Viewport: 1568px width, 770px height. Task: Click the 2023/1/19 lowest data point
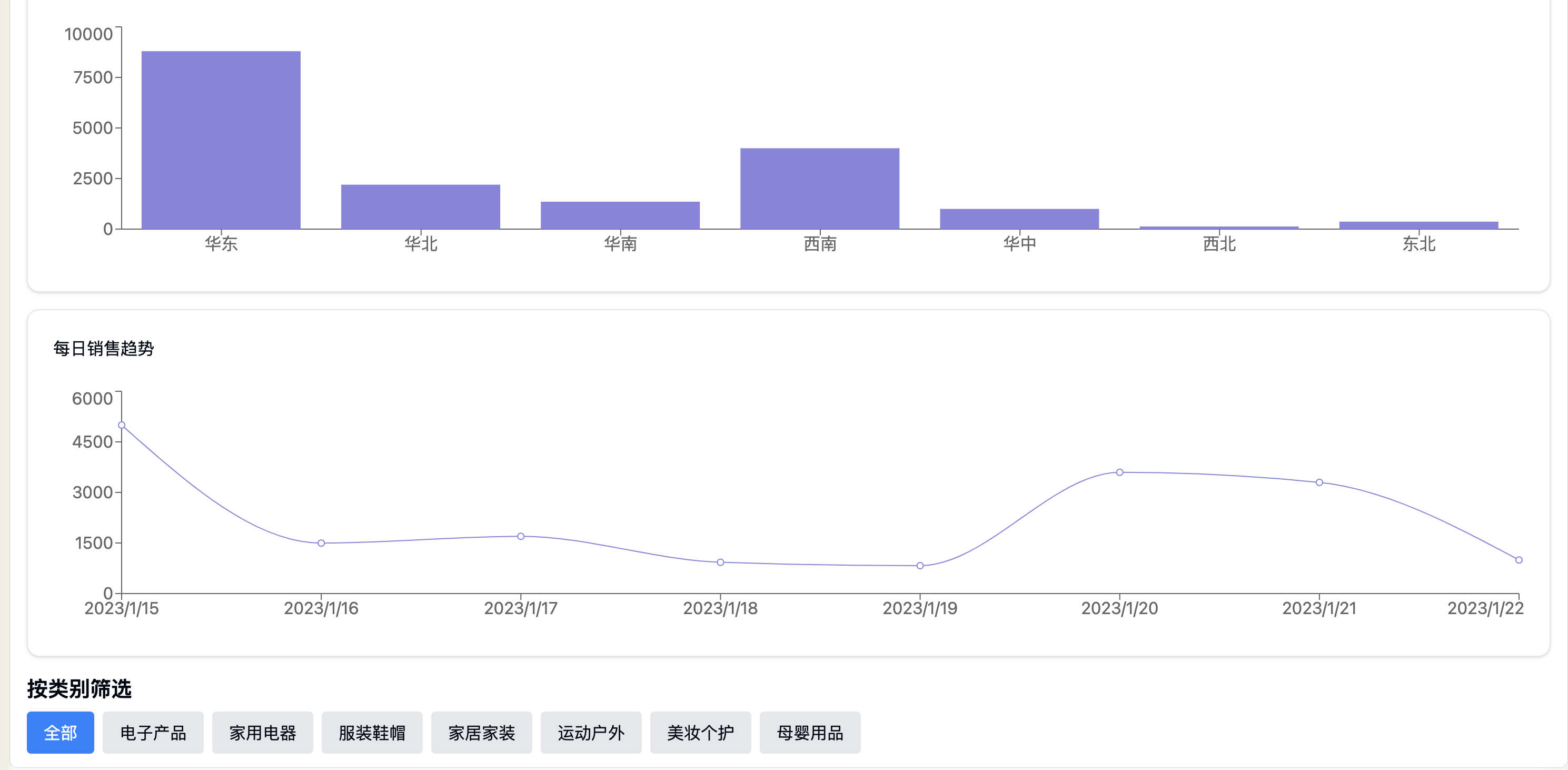coord(920,566)
